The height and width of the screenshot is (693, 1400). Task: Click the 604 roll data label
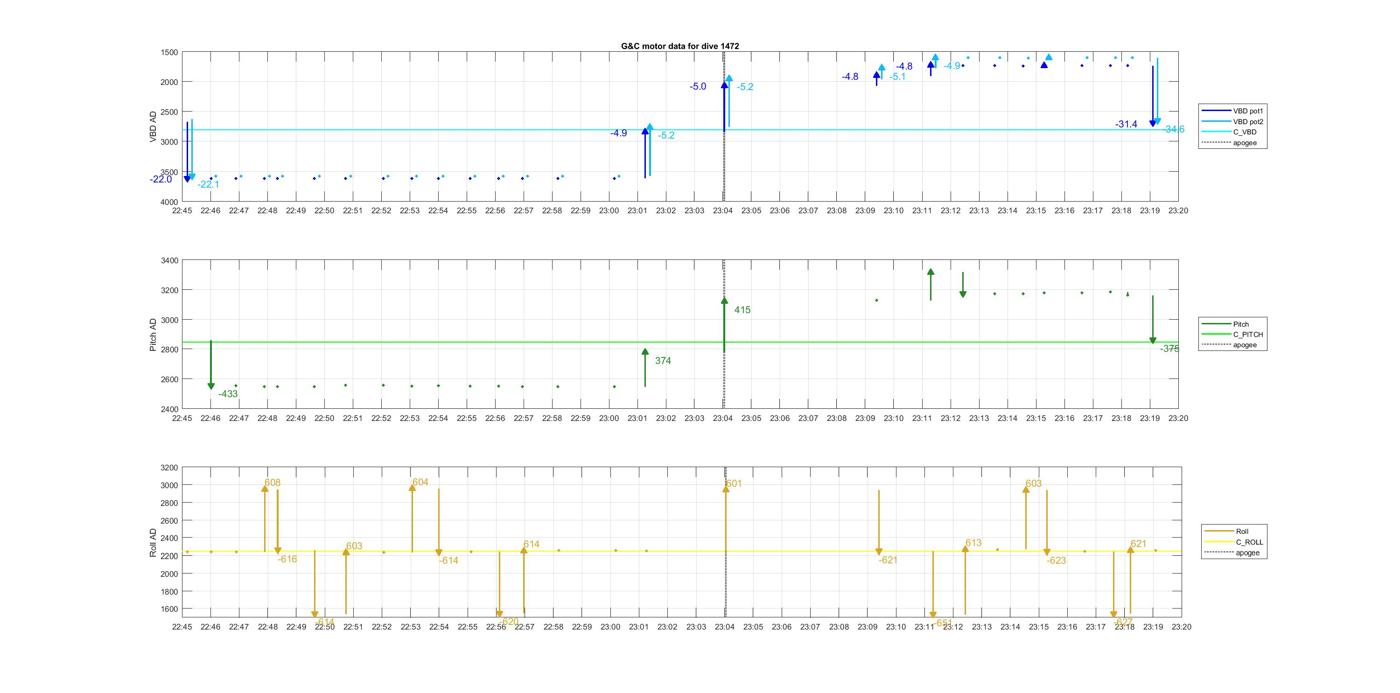coord(420,482)
